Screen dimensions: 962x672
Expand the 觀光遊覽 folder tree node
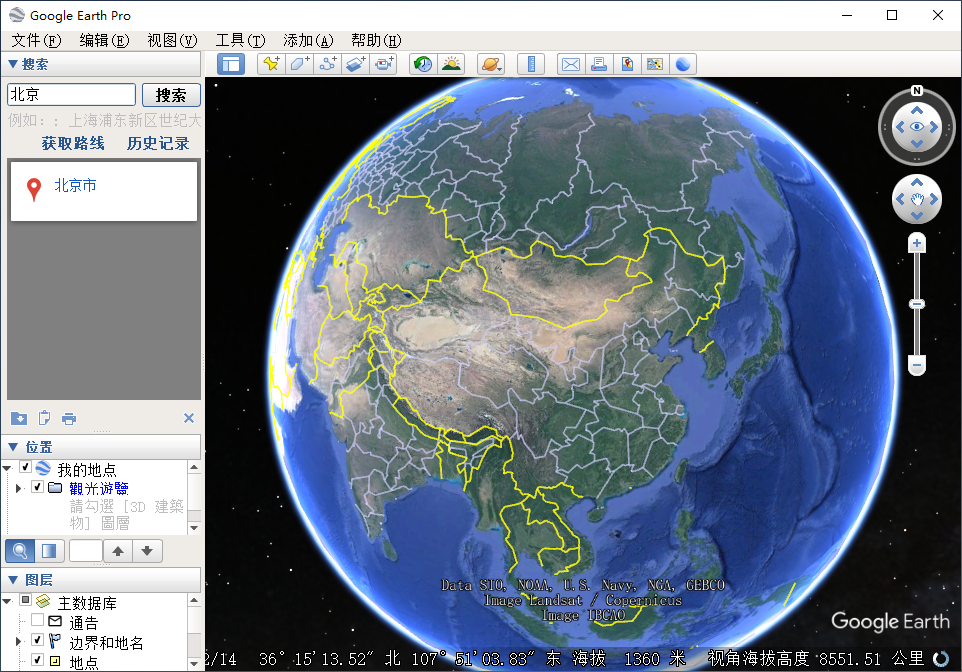coord(18,488)
